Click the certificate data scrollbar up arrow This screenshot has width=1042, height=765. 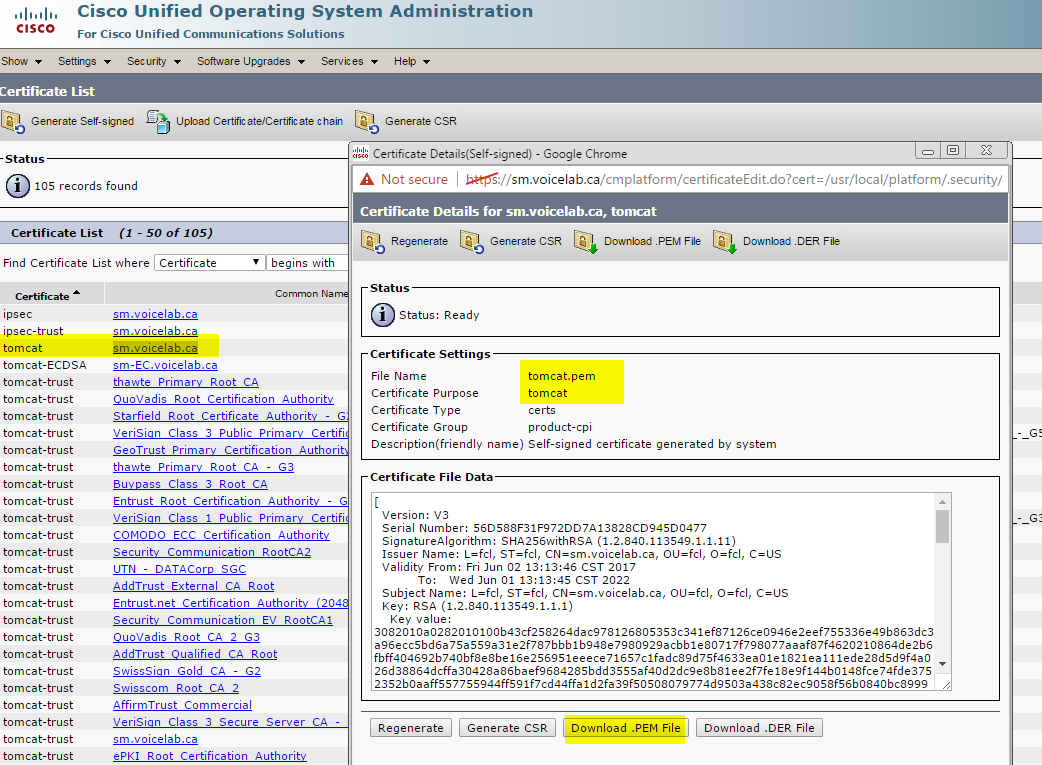(942, 501)
